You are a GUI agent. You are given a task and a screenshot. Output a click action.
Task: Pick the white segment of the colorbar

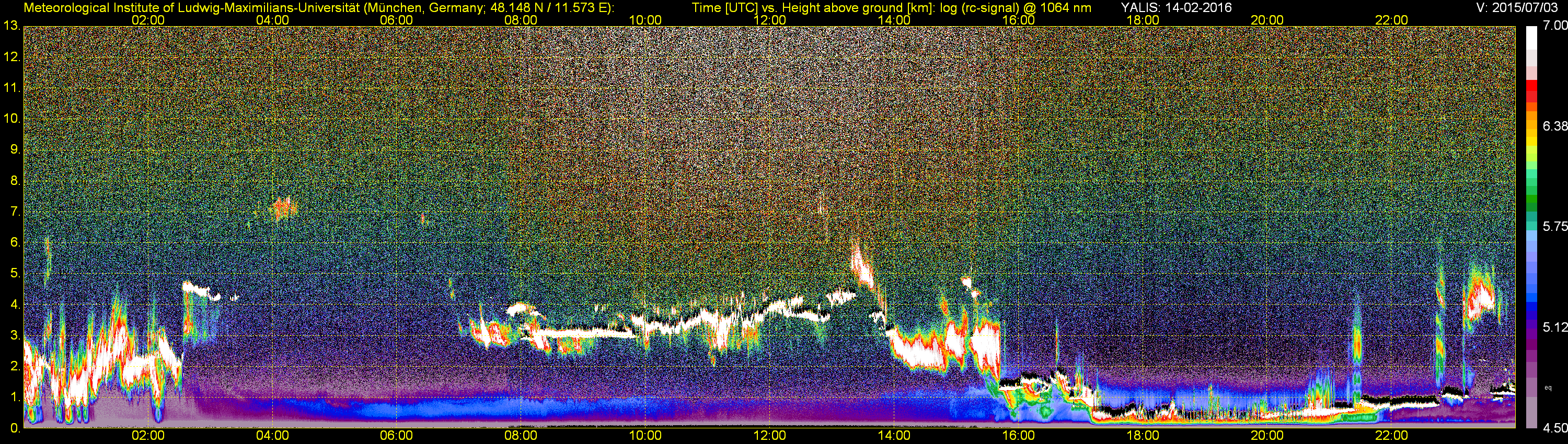(1531, 38)
